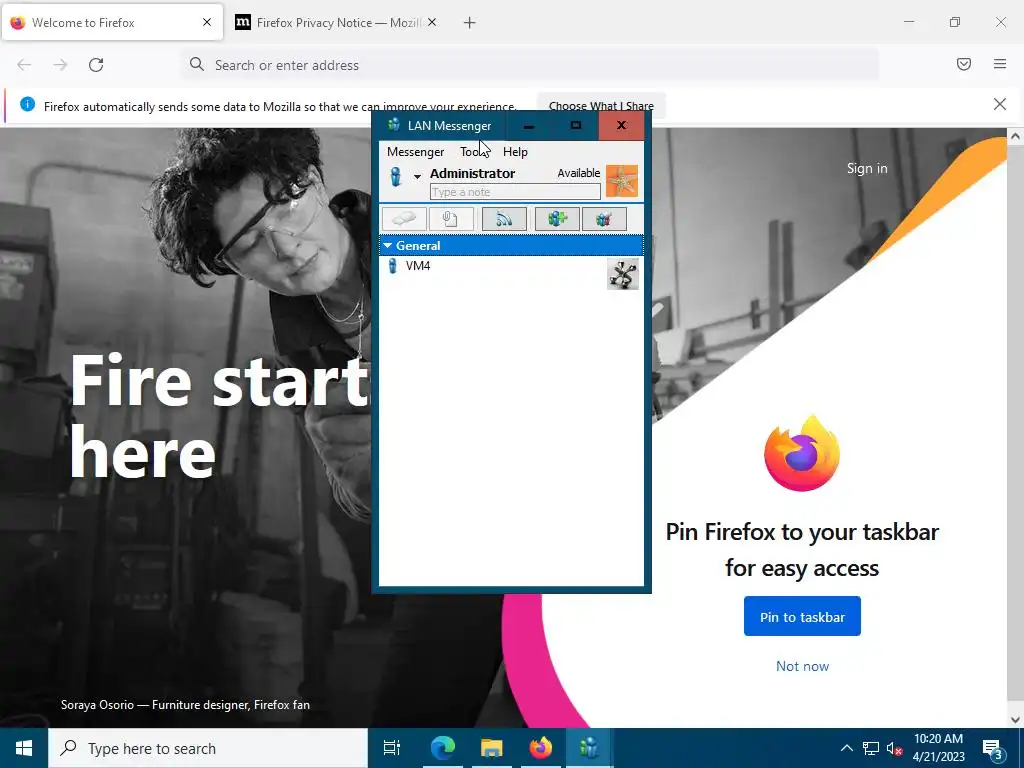Open a new Firefox tab

(x=470, y=23)
